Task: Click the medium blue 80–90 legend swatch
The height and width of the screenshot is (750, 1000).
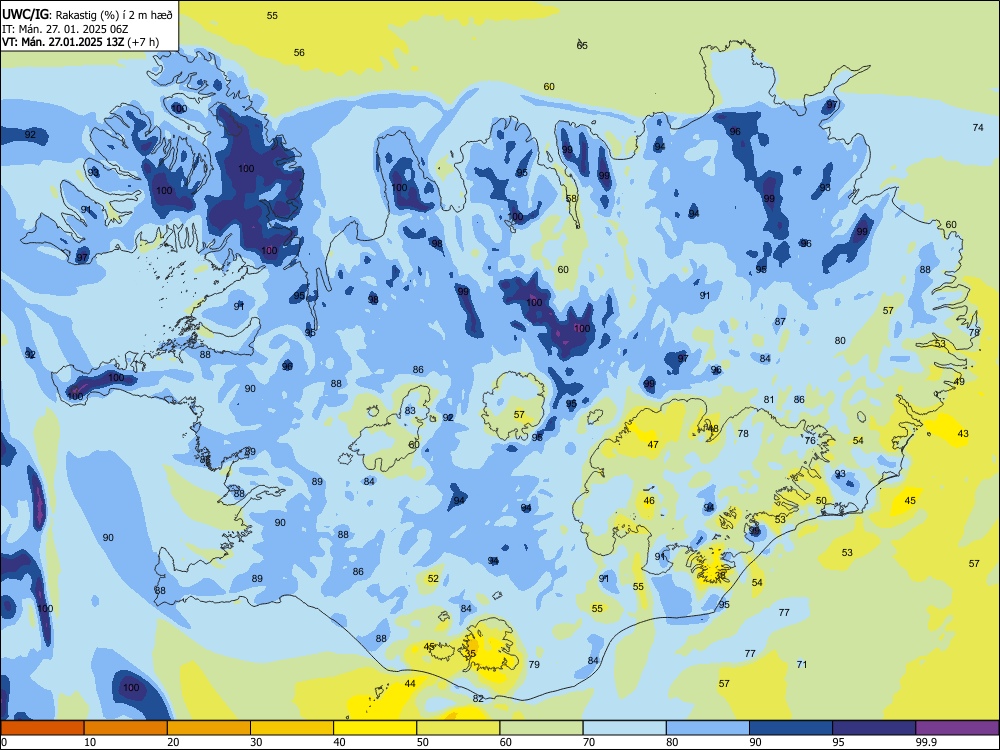Action: point(708,728)
